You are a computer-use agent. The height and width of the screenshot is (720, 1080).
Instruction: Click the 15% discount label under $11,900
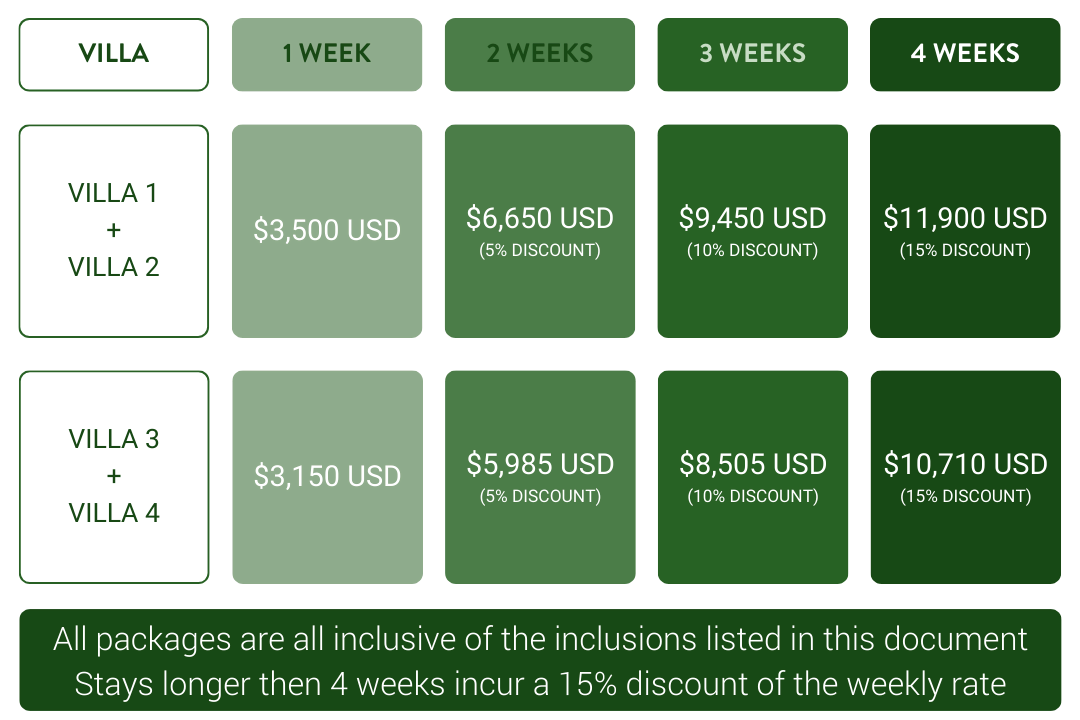coord(965,250)
